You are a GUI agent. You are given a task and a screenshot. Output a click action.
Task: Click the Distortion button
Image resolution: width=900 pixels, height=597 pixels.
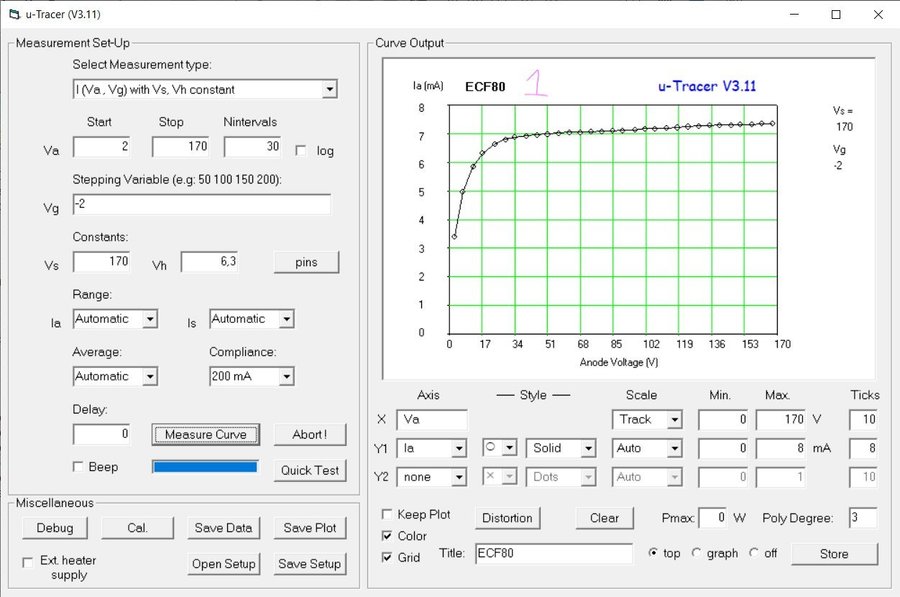[x=508, y=518]
